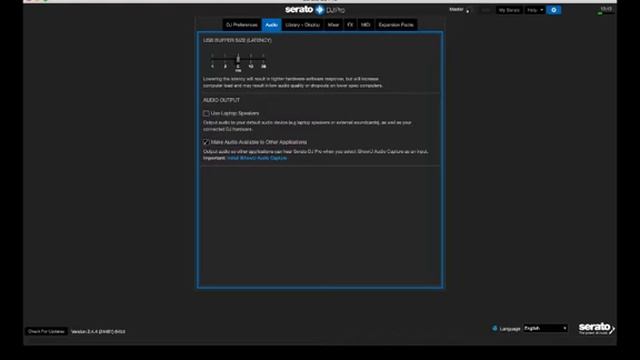Open the Expansion Packs tab
Image resolution: width=640 pixels, height=360 pixels.
(396, 25)
